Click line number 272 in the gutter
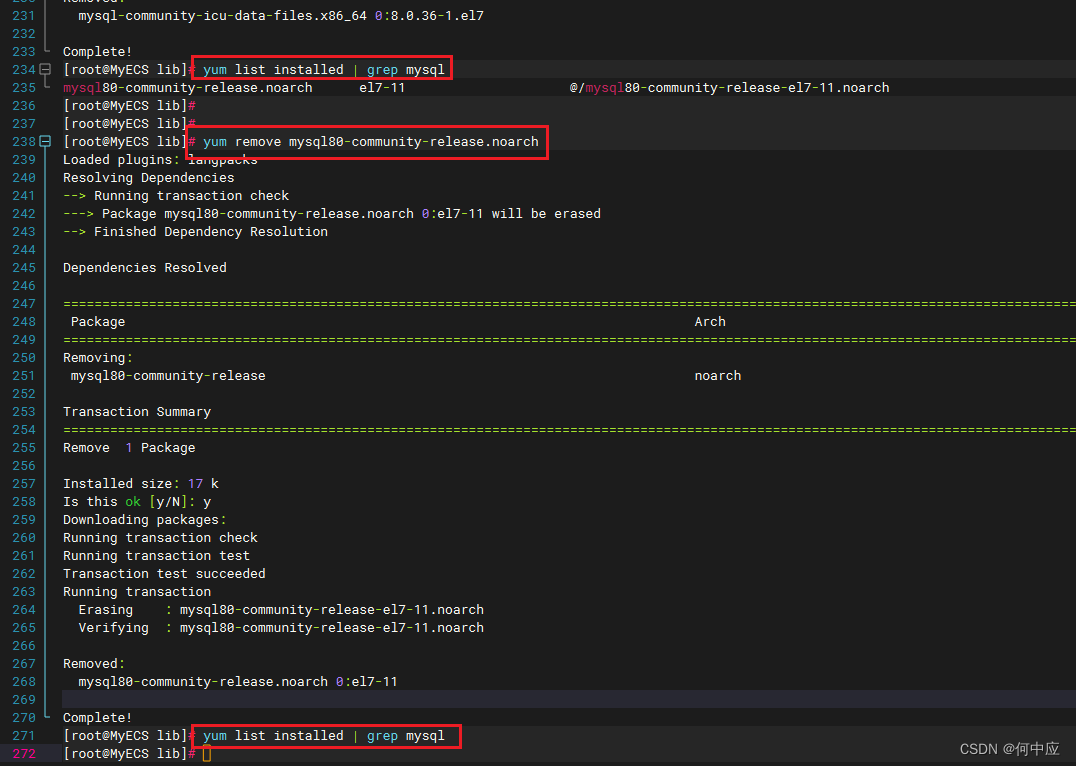 pos(23,754)
